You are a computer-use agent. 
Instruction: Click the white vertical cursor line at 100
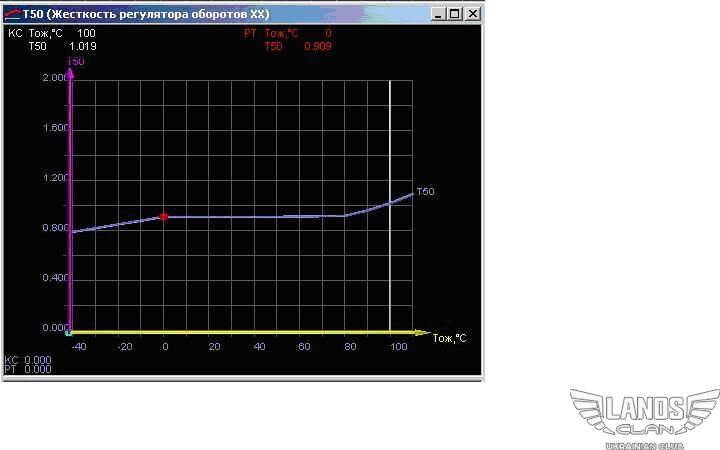click(390, 206)
